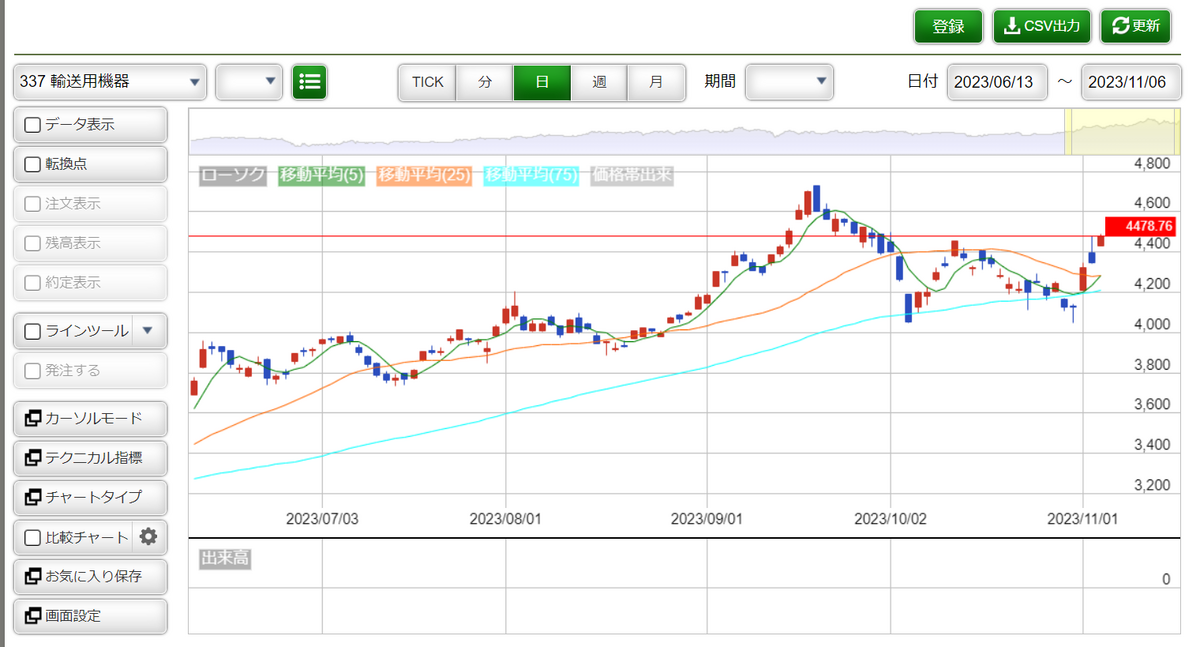The width and height of the screenshot is (1200, 647).
Task: Open the テクニカル指標 panel
Action: (90, 458)
